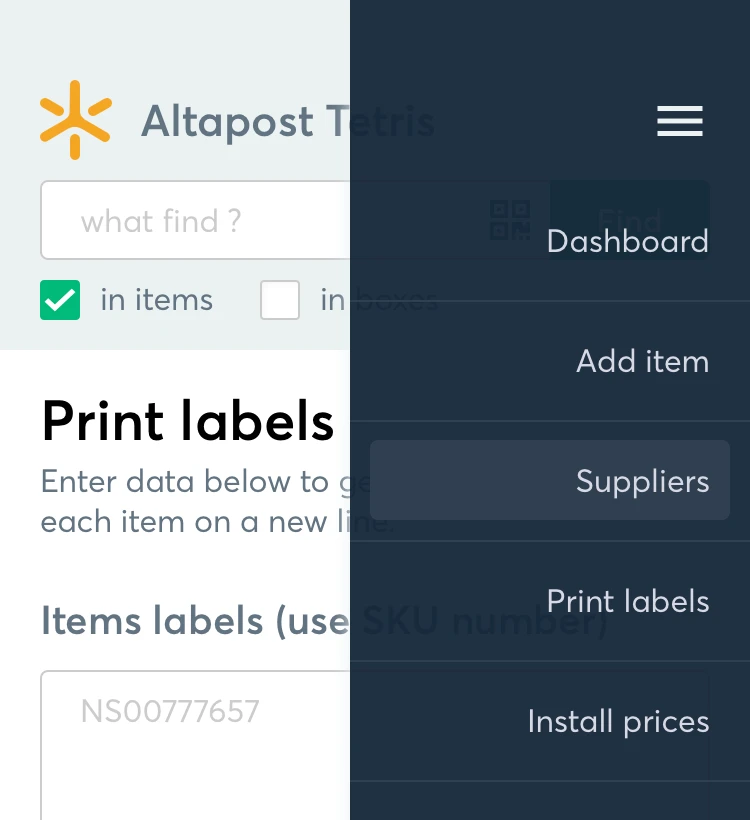
Task: Uncheck the 'in items' checkbox
Action: tap(60, 300)
